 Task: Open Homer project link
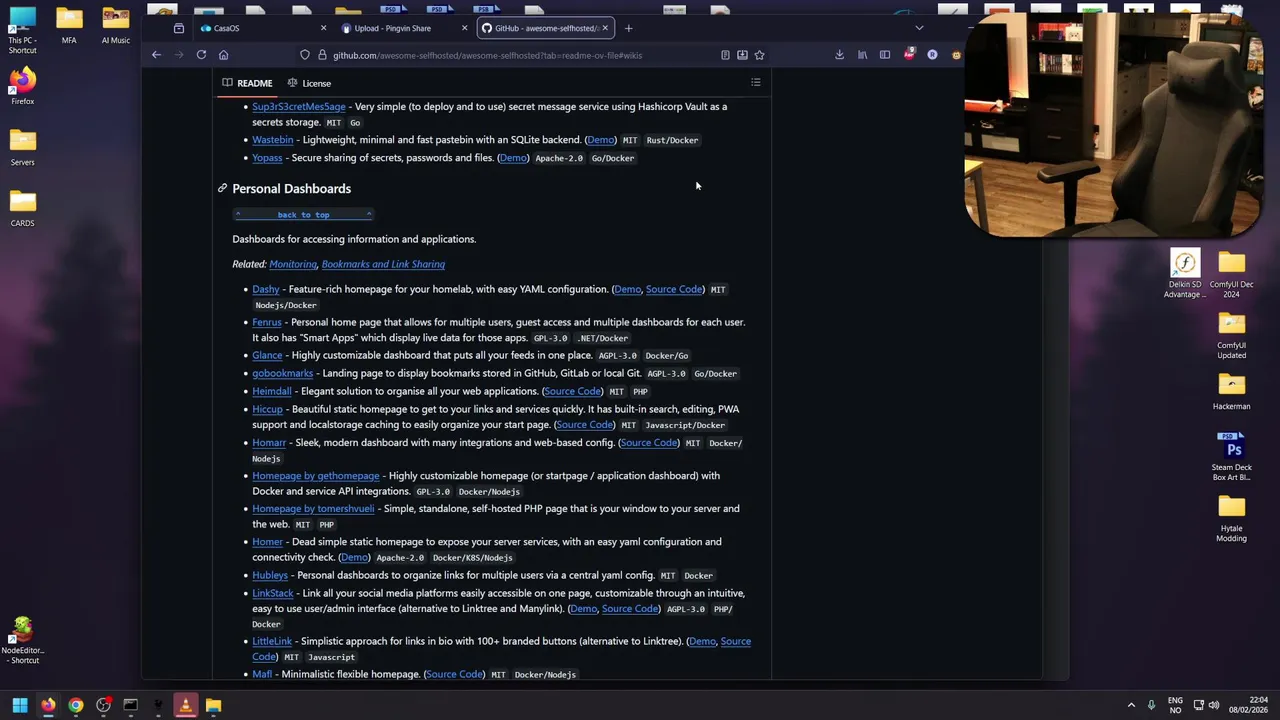pos(267,541)
